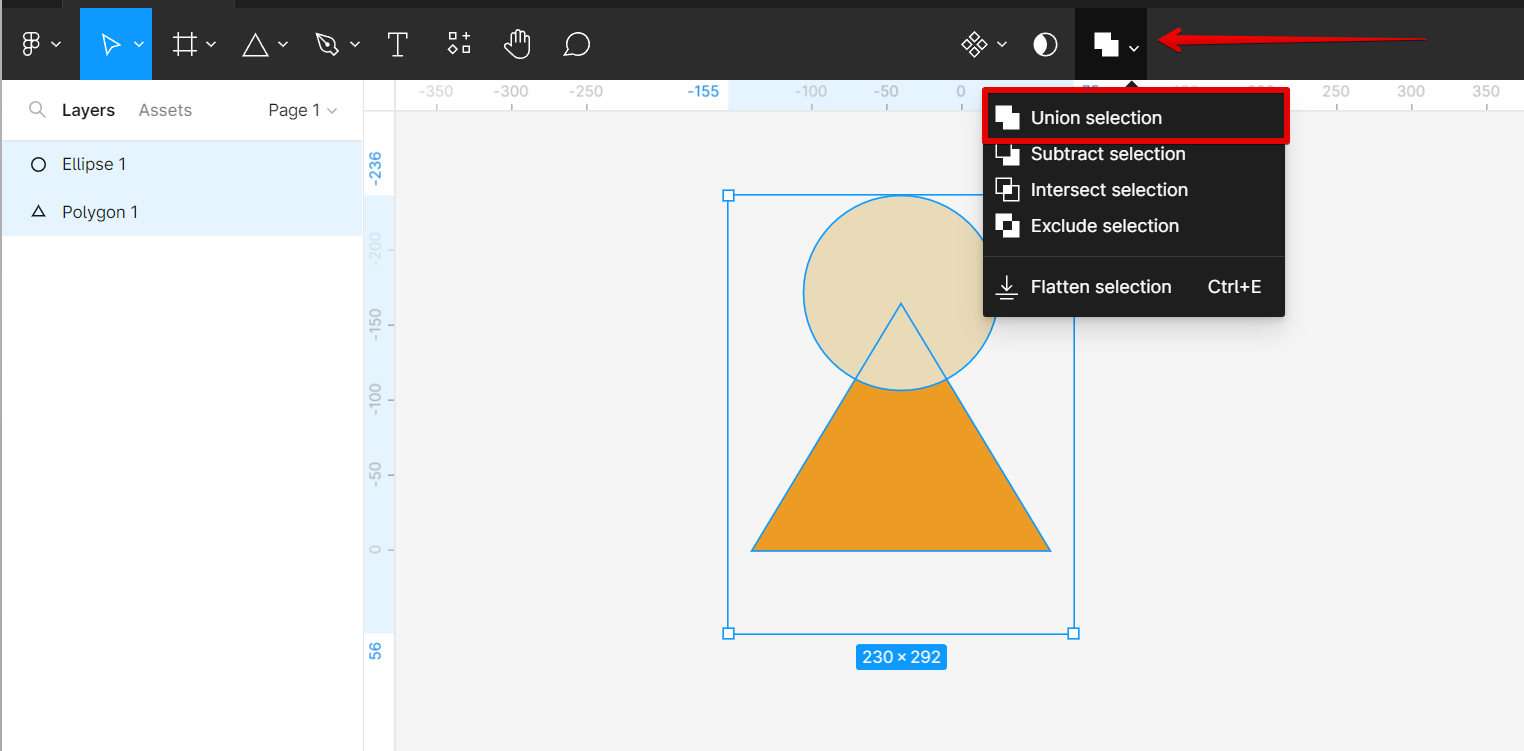Click Flatten selection menu entry

1100,287
